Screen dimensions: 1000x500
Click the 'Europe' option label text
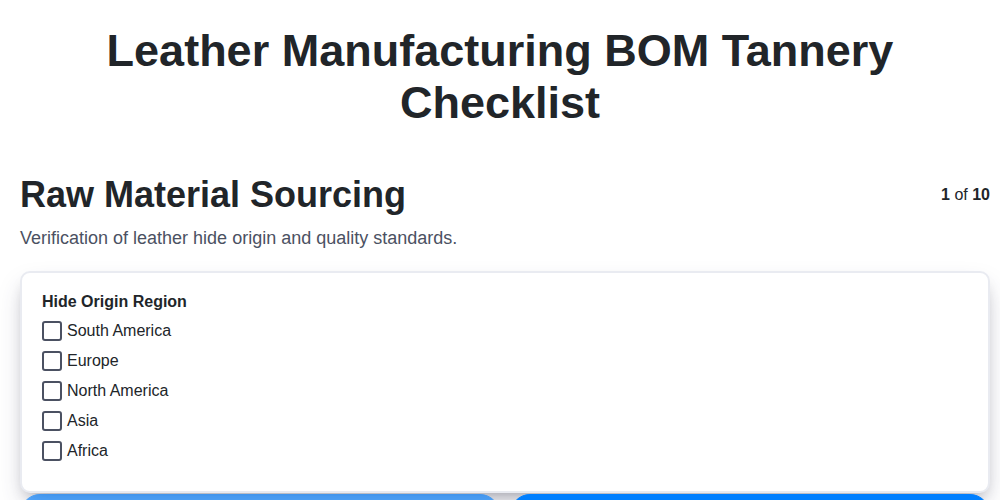pyautogui.click(x=93, y=361)
